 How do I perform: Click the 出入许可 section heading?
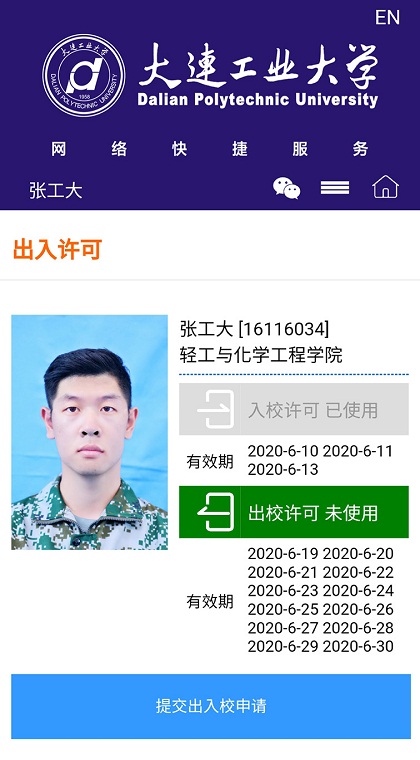coord(58,250)
